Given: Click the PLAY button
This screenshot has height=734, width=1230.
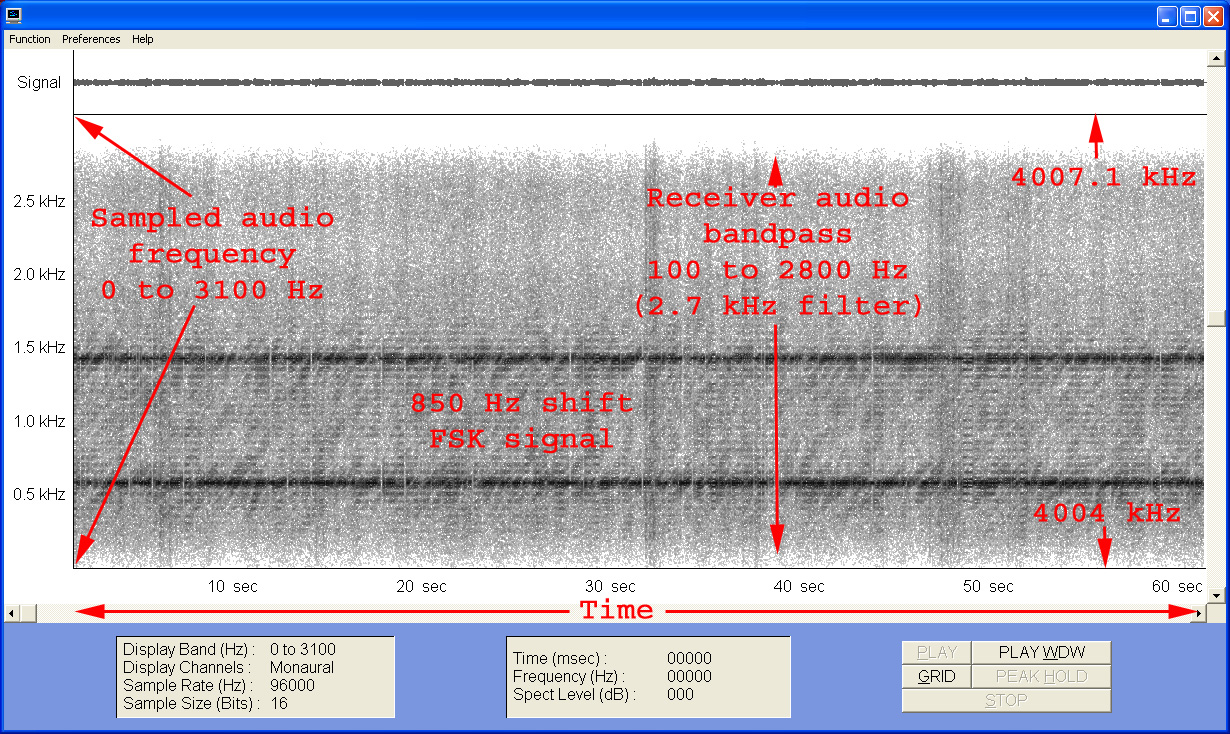Looking at the screenshot, I should point(937,653).
